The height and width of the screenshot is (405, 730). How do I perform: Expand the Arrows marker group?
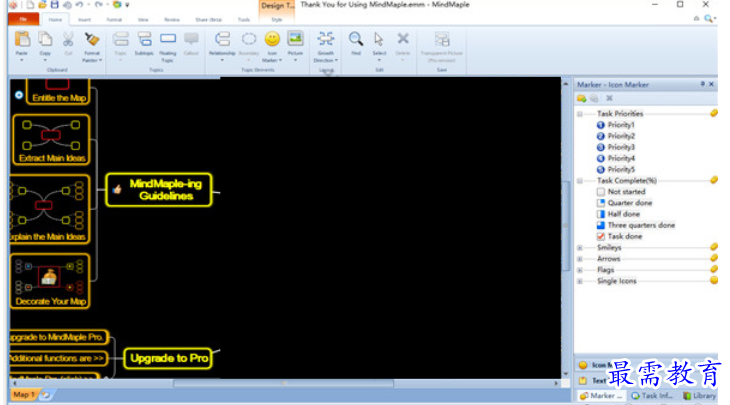coord(580,259)
